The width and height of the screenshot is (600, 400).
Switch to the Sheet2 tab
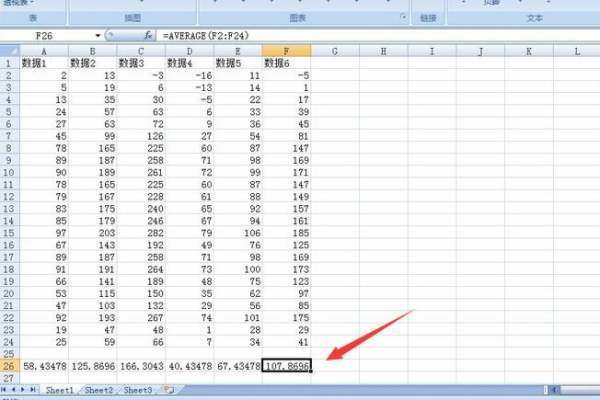99,390
